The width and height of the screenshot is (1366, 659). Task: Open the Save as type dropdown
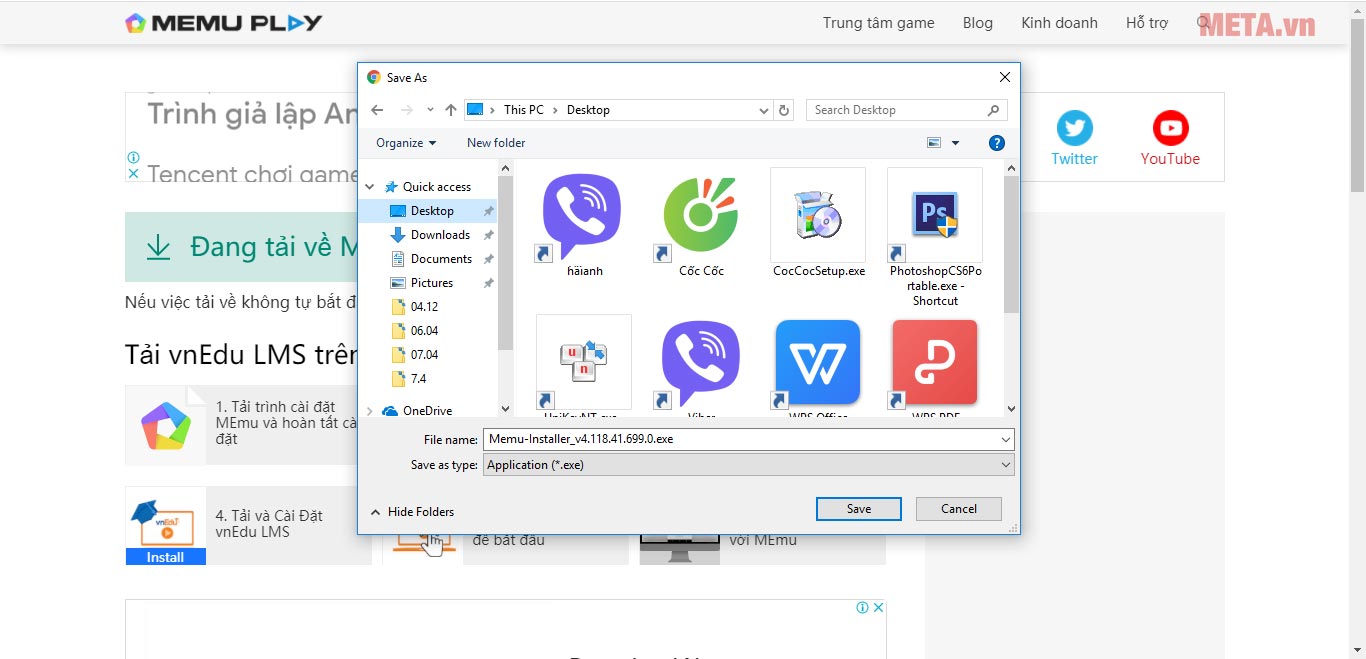pyautogui.click(x=1006, y=464)
